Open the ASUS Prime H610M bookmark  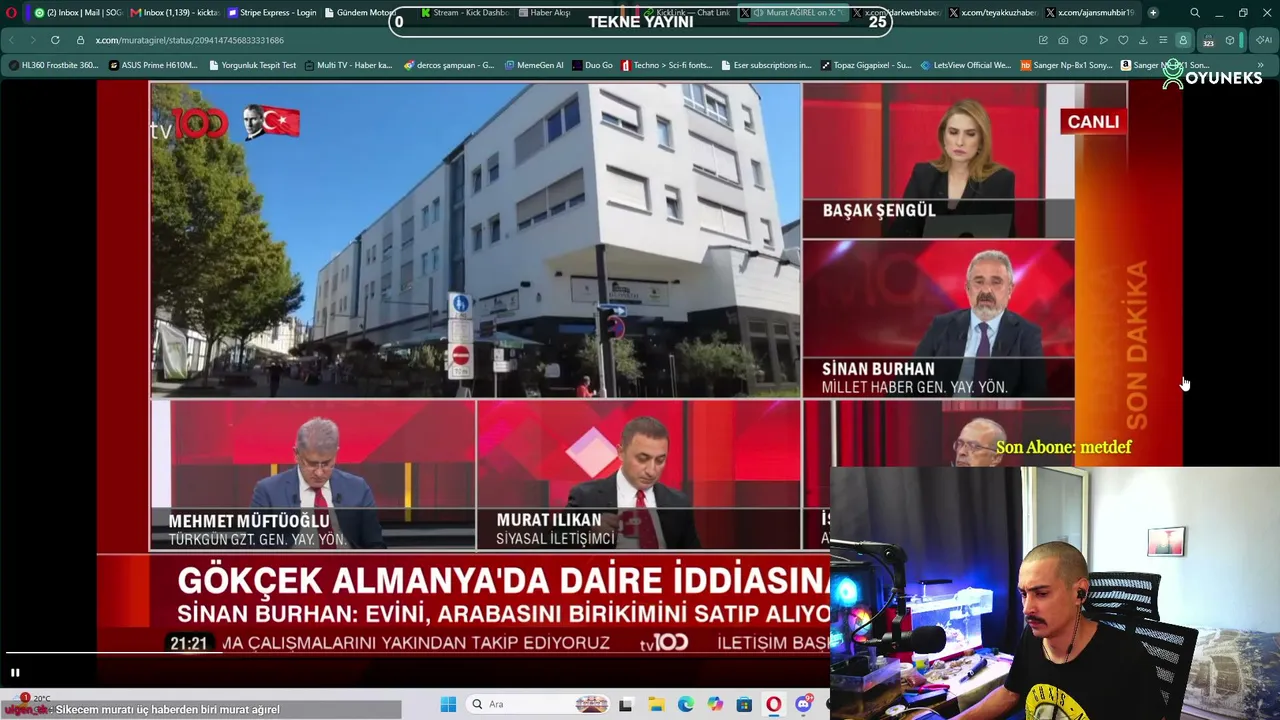tap(154, 65)
